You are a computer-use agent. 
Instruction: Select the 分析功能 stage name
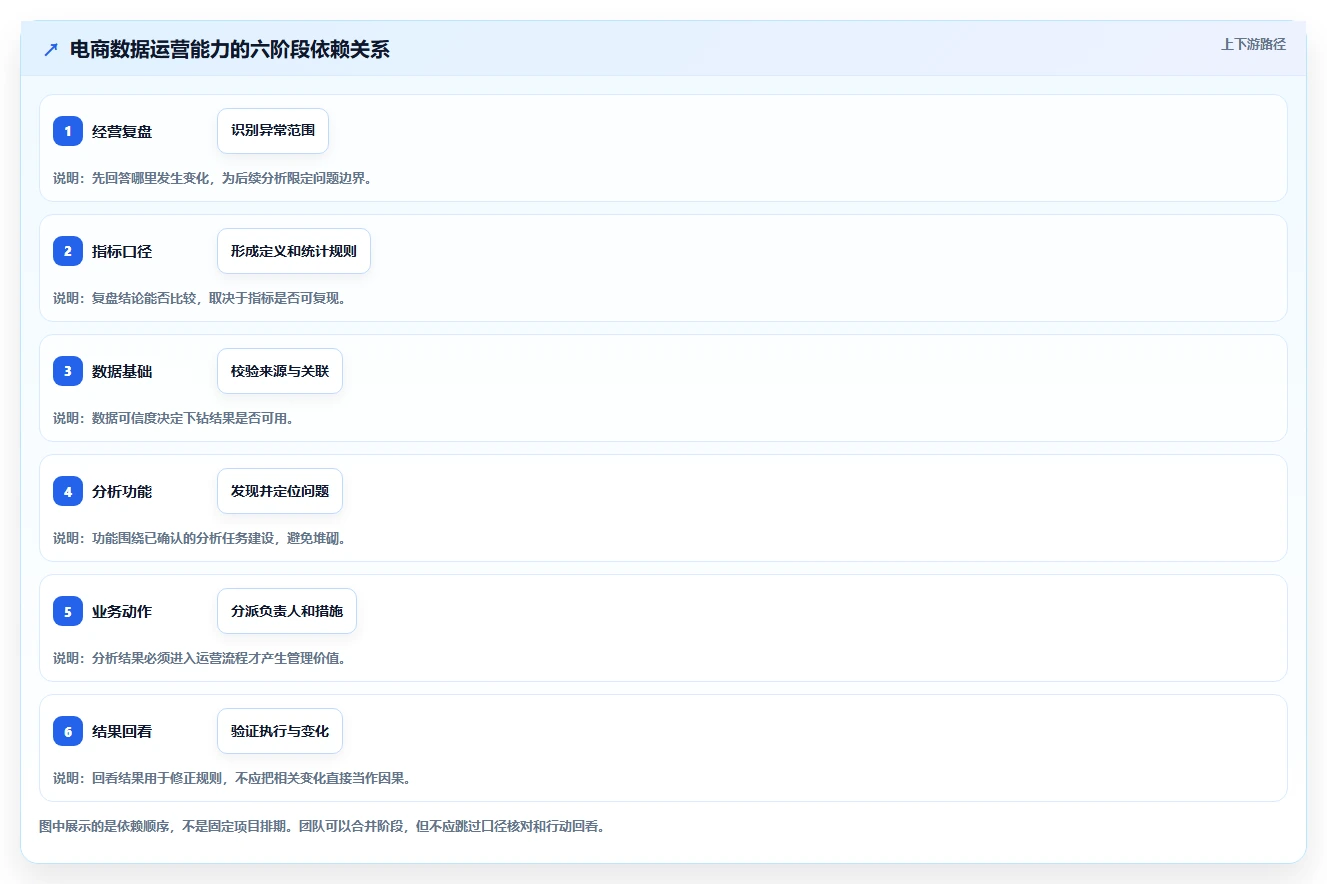[x=122, y=491]
